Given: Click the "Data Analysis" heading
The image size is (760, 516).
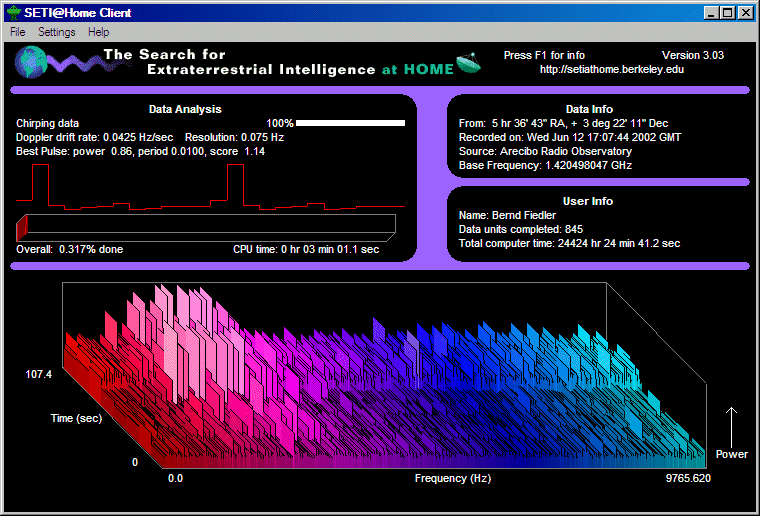Looking at the screenshot, I should click(x=185, y=109).
